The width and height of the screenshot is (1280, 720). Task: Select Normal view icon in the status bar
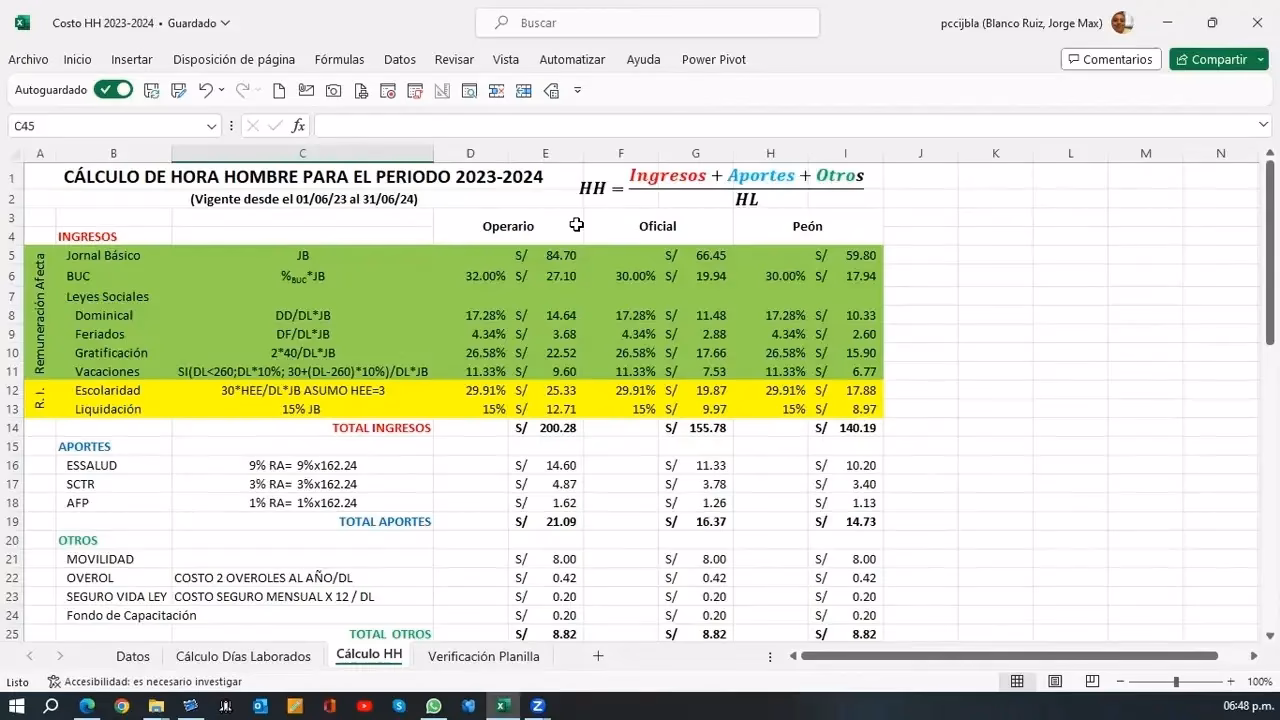click(x=1017, y=681)
